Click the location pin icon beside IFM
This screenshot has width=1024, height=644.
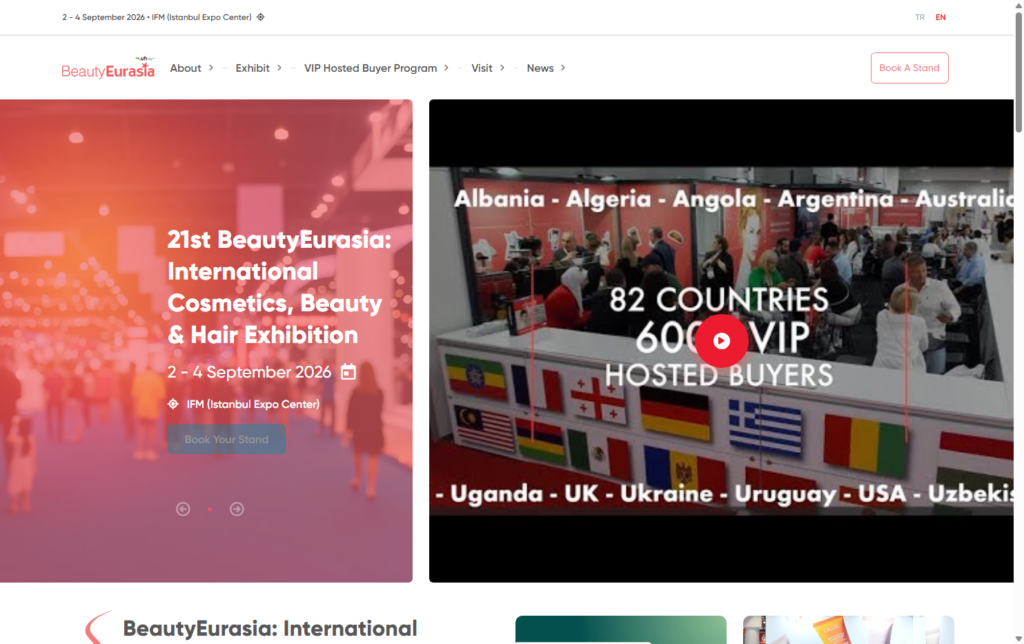pos(173,404)
